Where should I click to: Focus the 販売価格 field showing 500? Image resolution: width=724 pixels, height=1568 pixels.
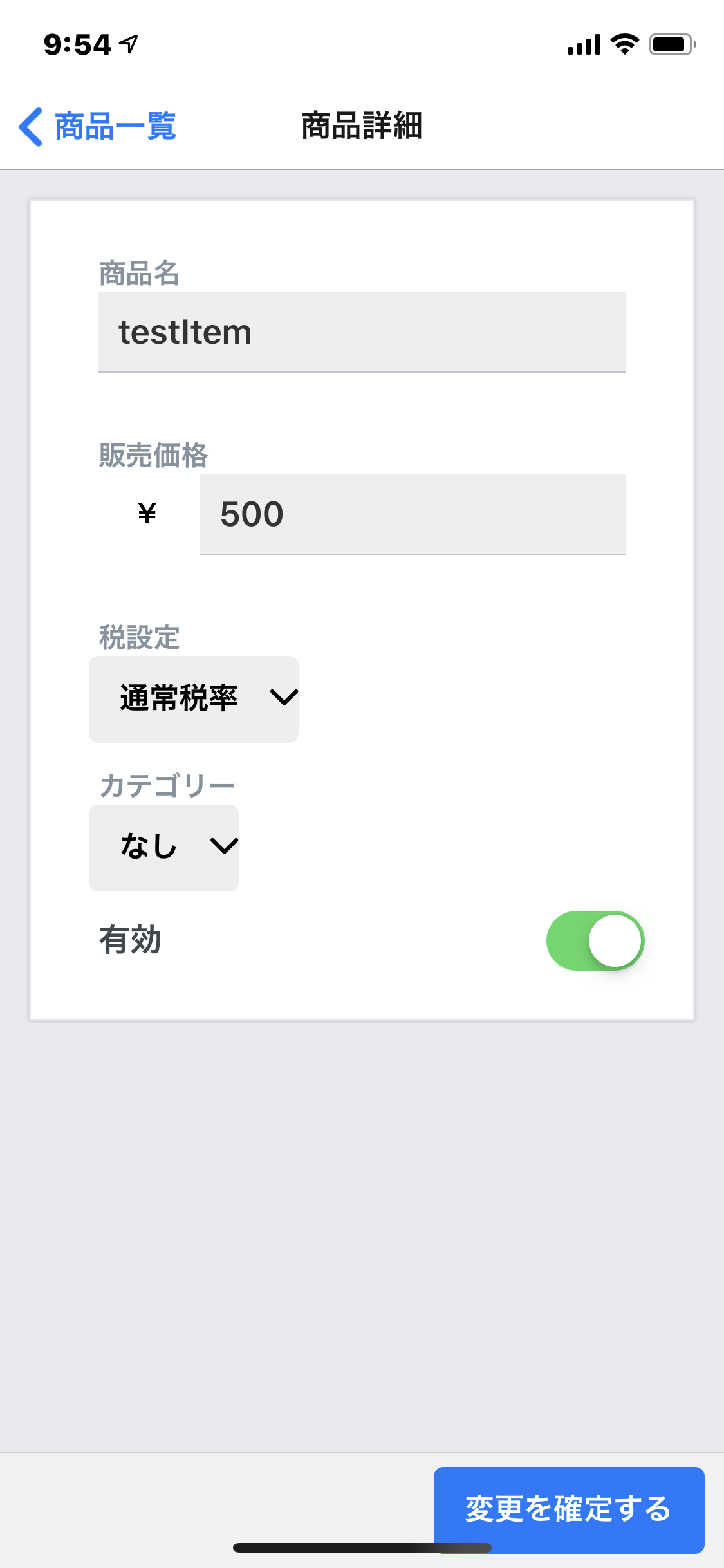(x=412, y=514)
